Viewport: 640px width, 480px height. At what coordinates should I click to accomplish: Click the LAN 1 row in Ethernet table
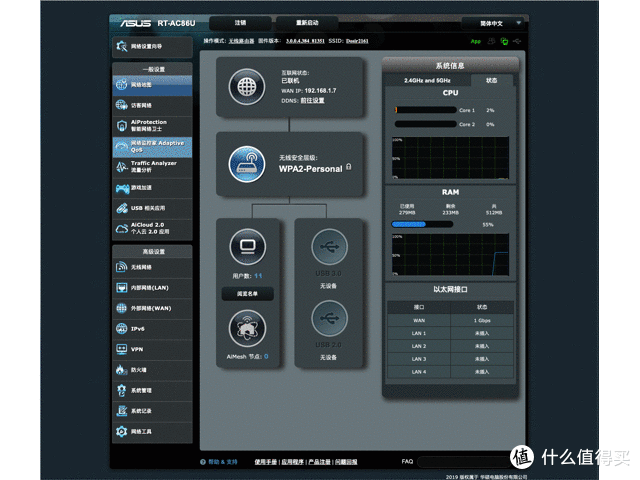(451, 333)
